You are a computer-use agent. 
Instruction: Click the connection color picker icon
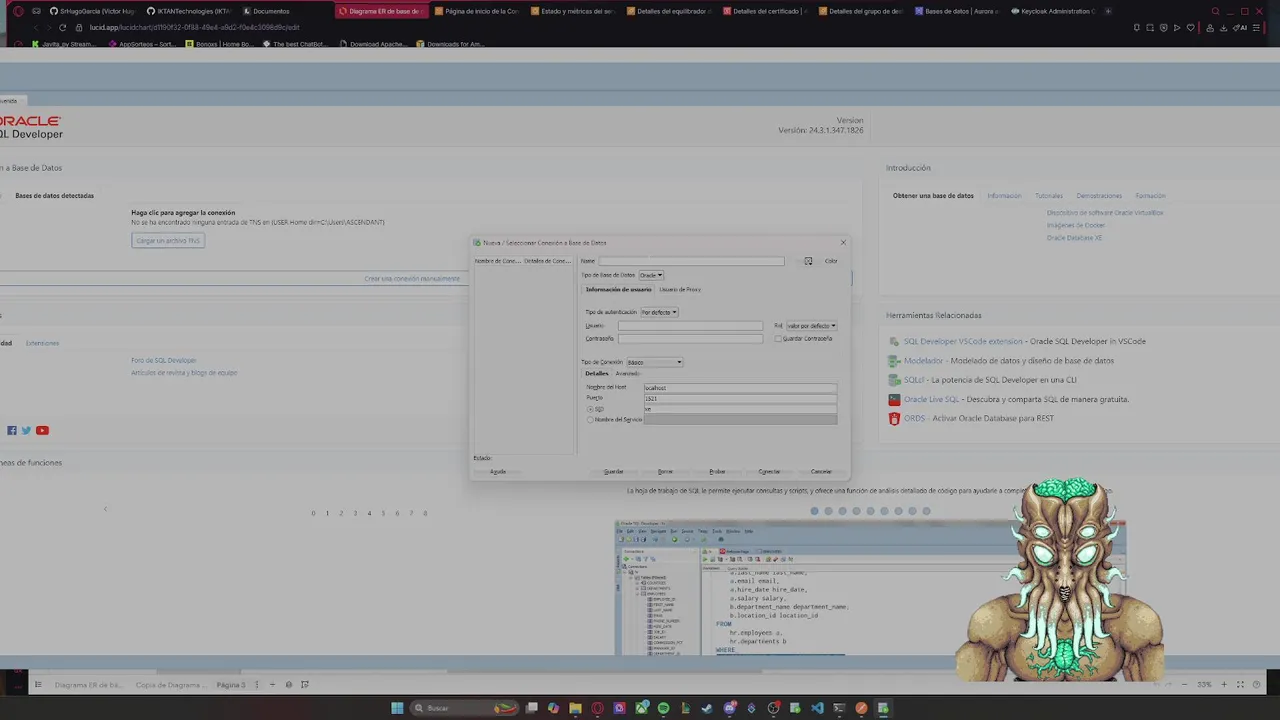click(x=808, y=261)
